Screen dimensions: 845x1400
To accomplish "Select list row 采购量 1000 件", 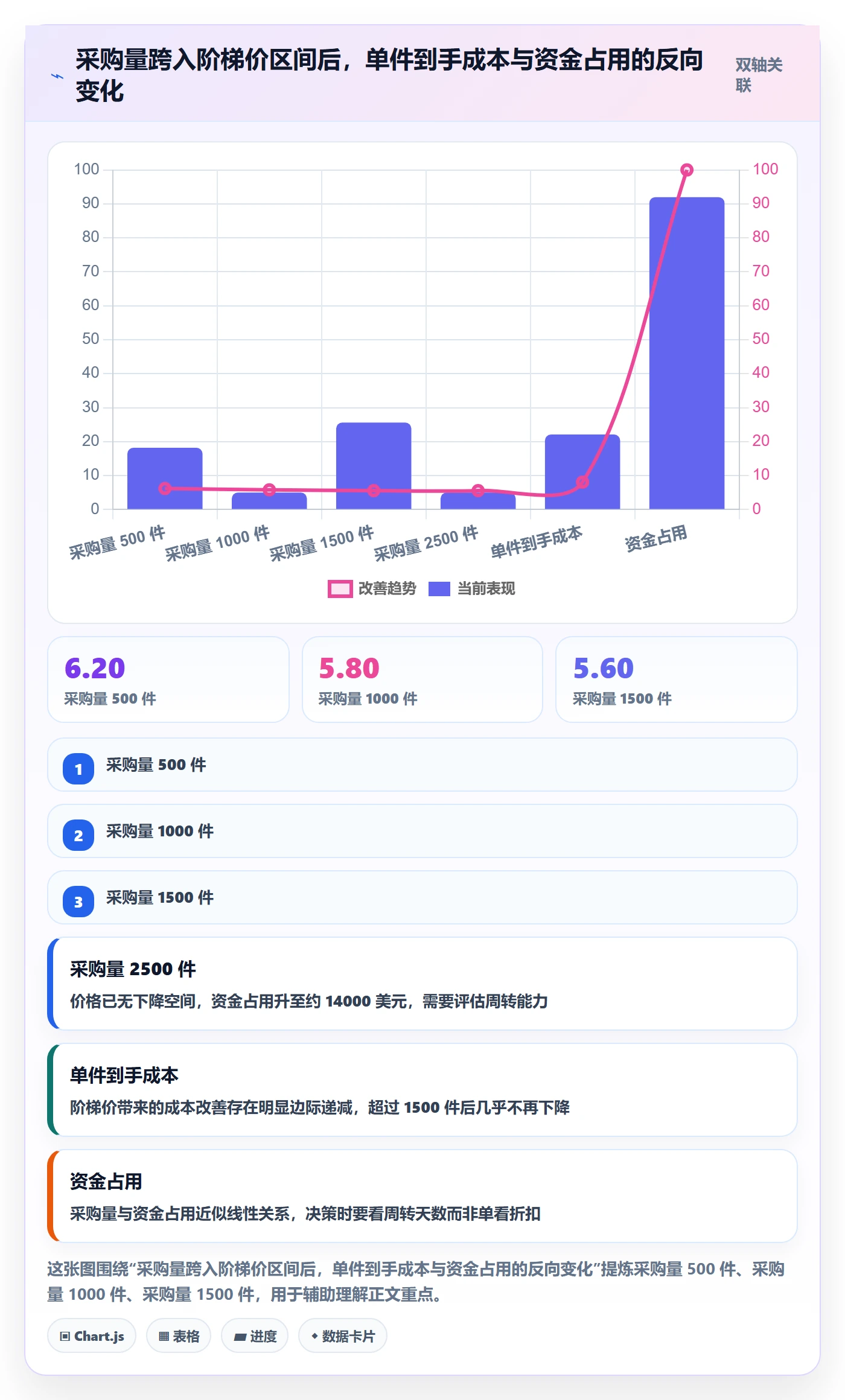I will tap(422, 831).
